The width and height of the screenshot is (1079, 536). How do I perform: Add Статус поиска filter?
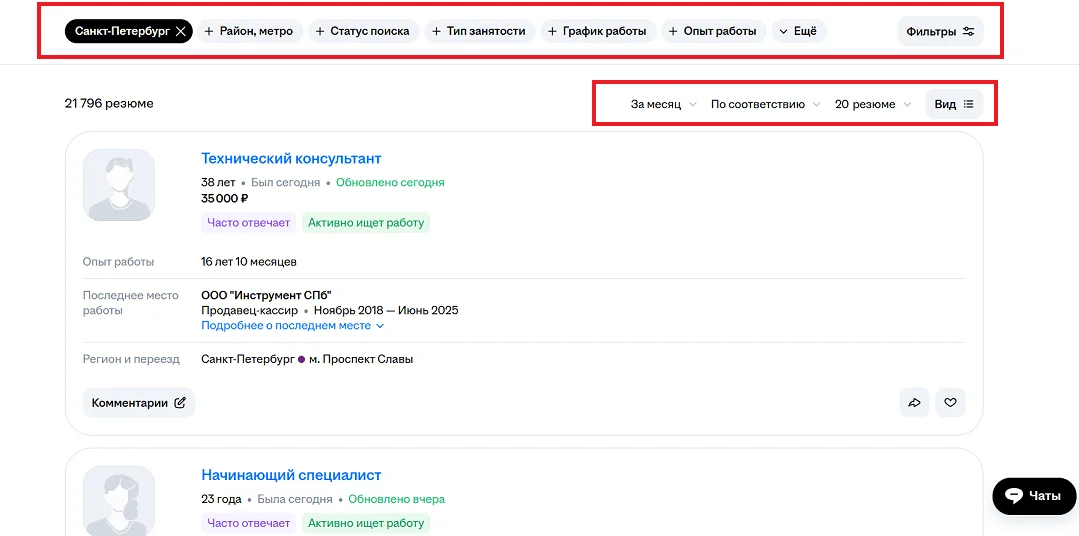point(360,31)
